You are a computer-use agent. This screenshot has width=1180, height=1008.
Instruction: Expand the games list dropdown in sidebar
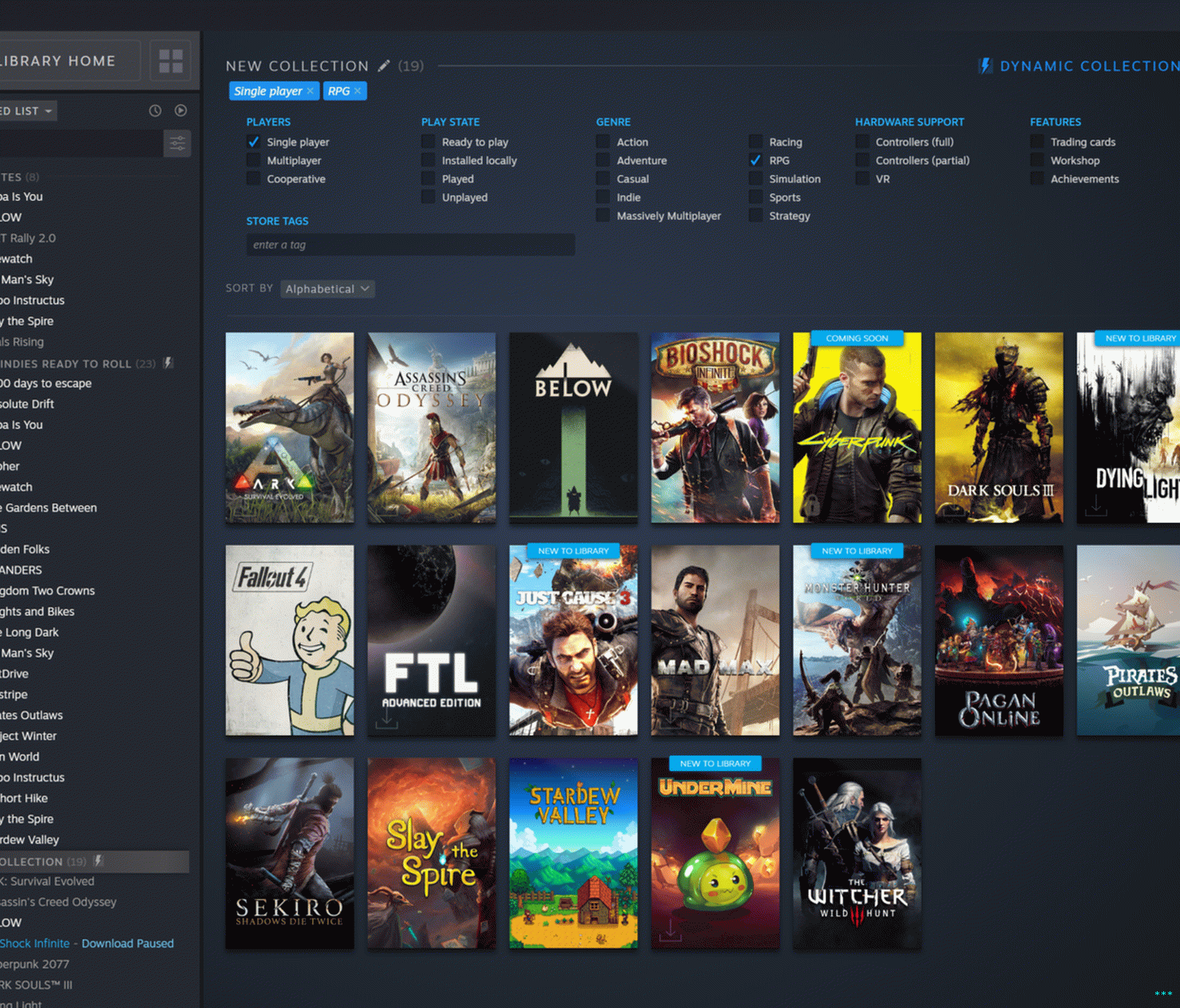pyautogui.click(x=48, y=111)
